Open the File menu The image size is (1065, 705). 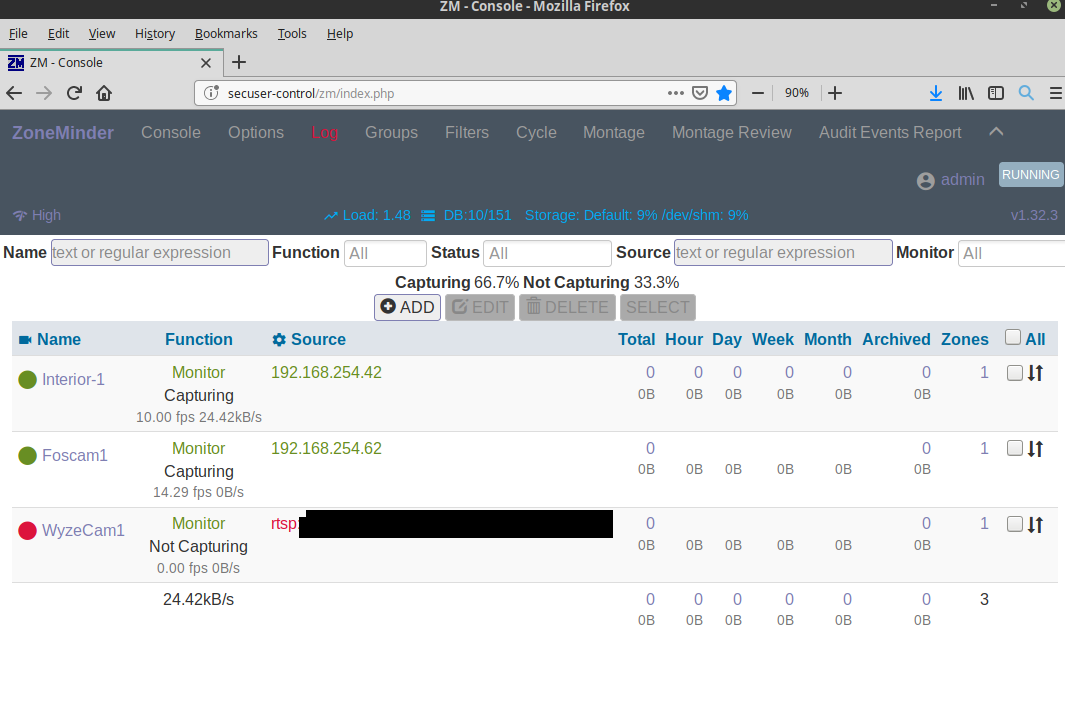[18, 34]
